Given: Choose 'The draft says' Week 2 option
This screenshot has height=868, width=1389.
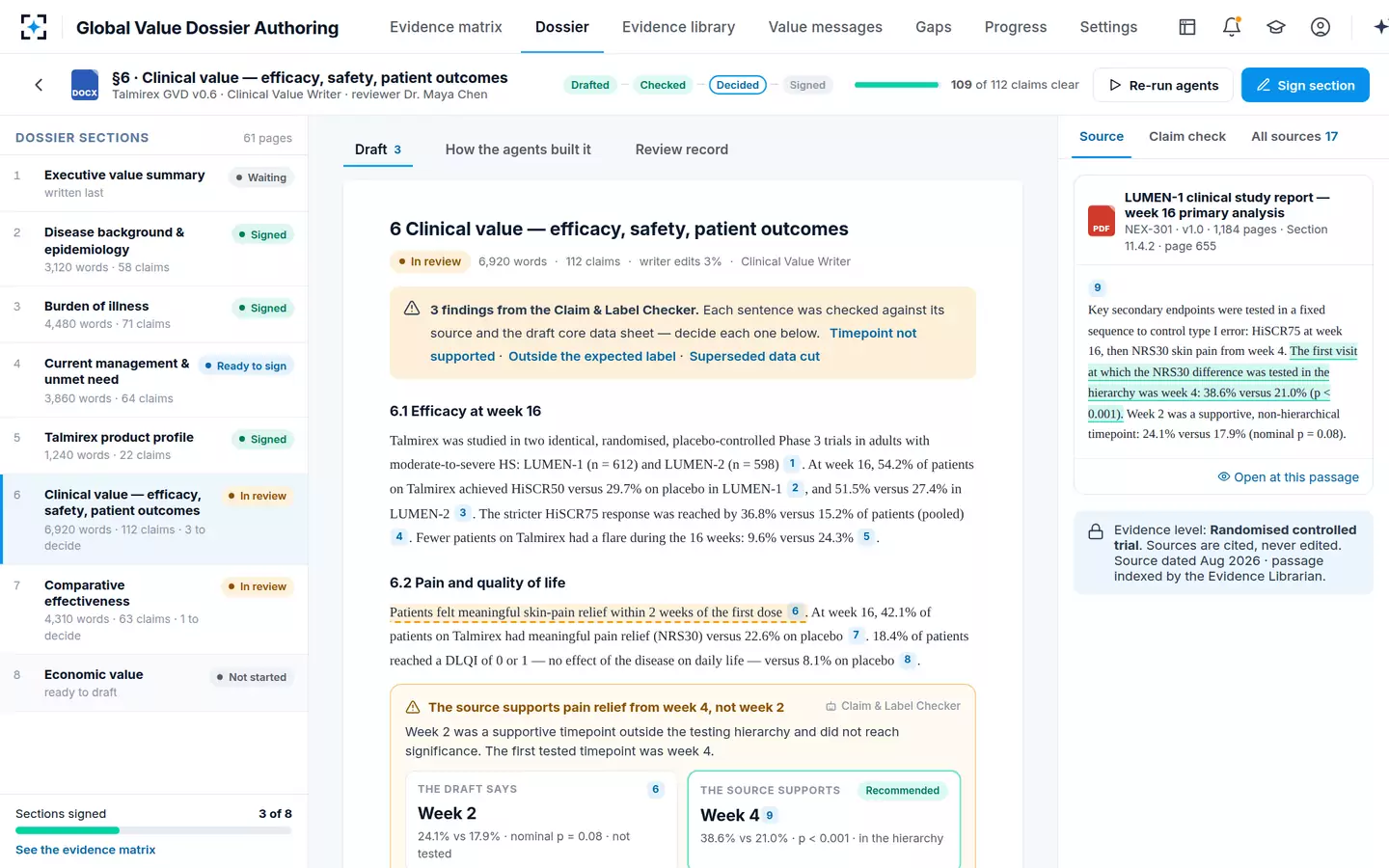Looking at the screenshot, I should coord(541,820).
